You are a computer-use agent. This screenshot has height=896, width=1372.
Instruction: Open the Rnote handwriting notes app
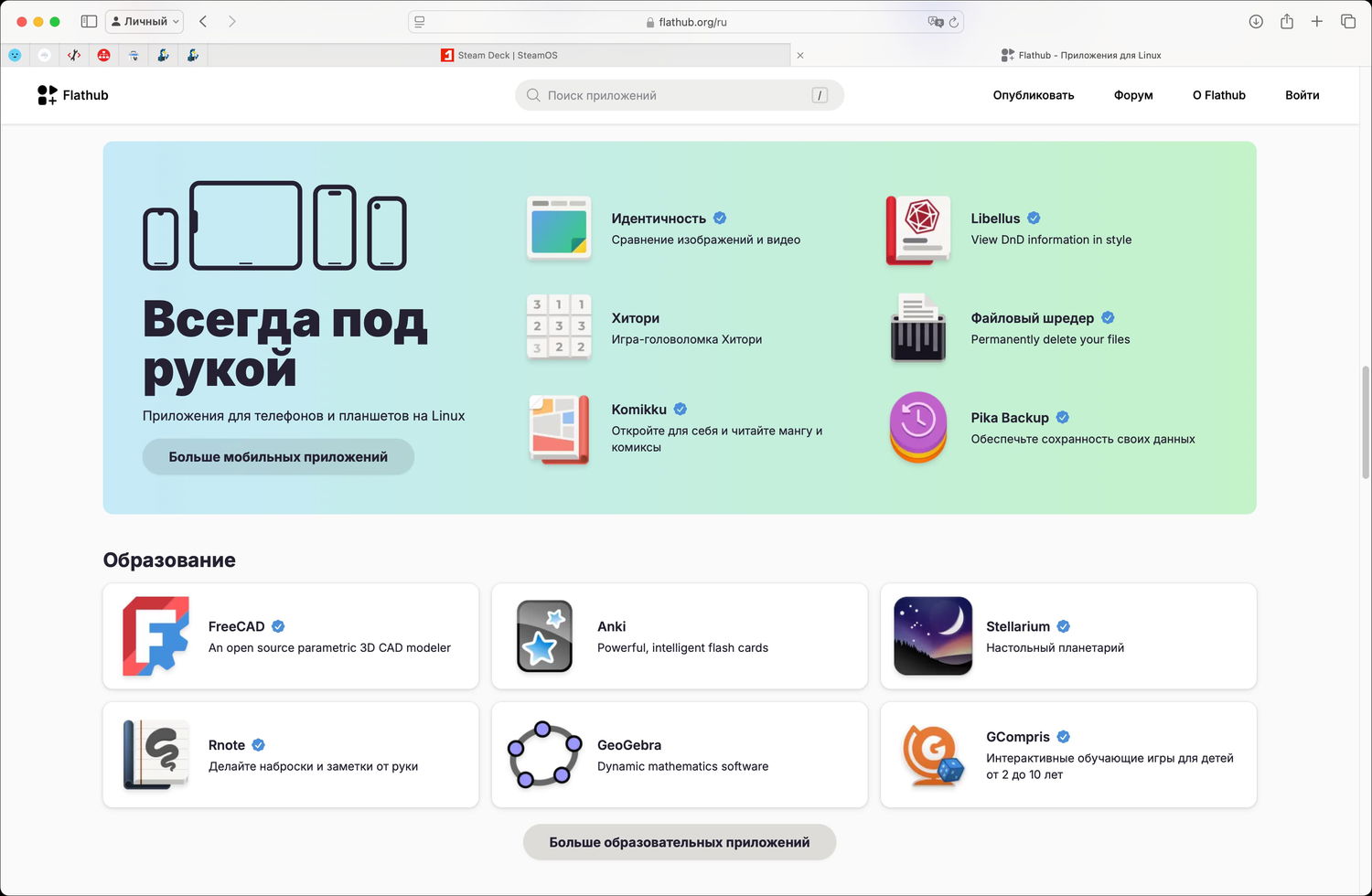(154, 755)
